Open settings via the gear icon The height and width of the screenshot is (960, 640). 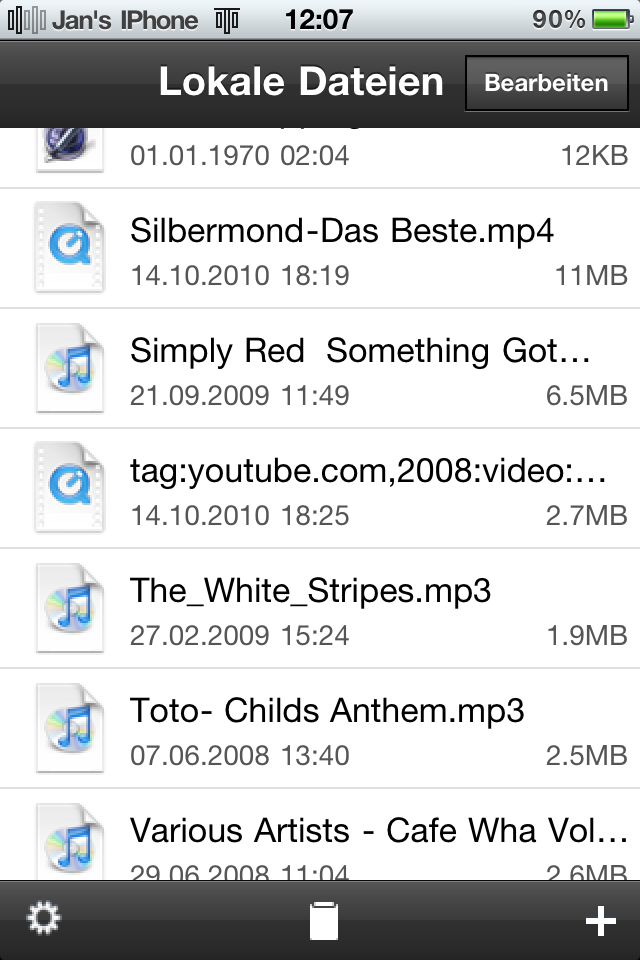point(43,918)
